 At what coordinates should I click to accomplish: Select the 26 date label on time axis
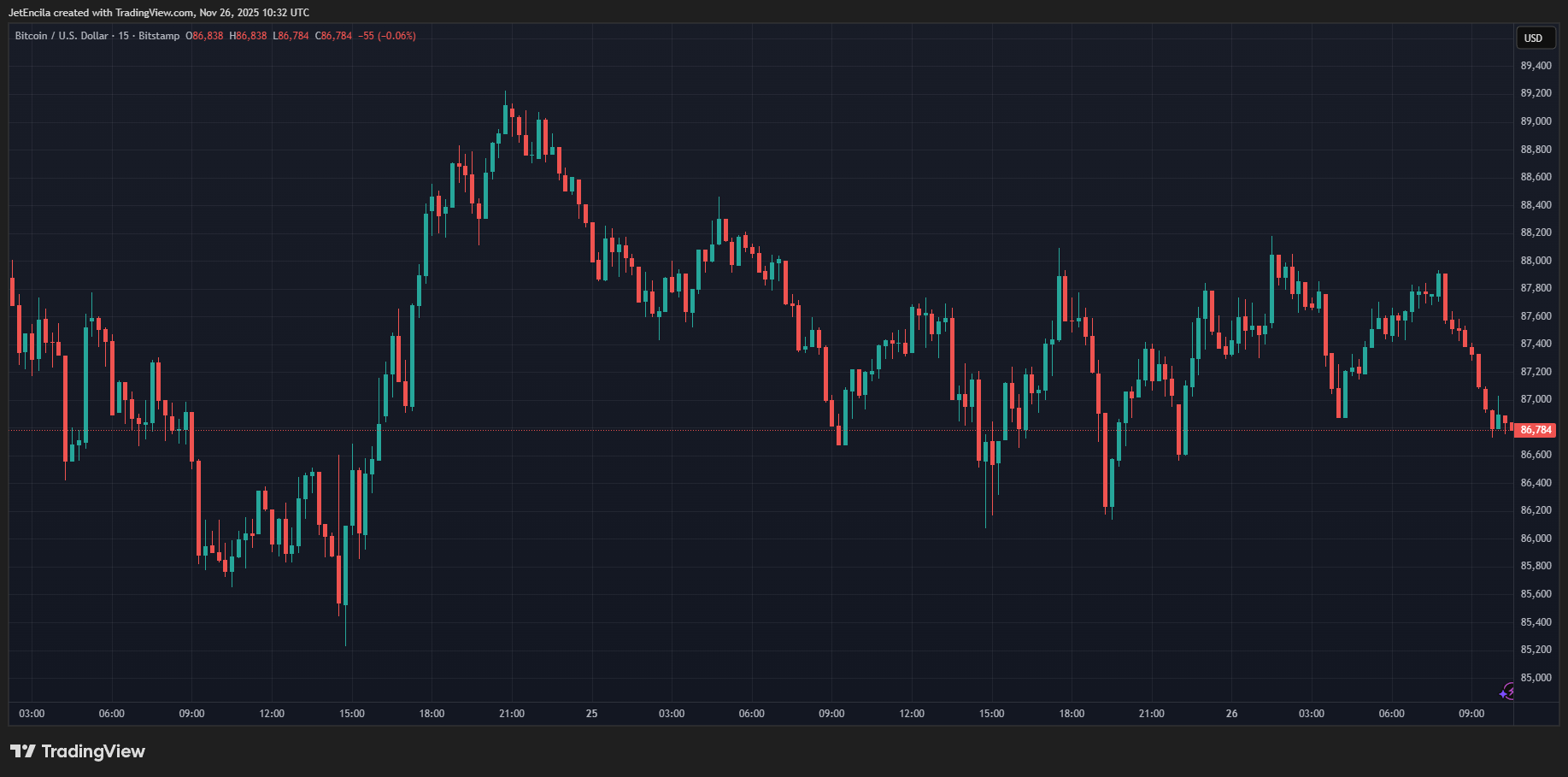coord(1231,714)
